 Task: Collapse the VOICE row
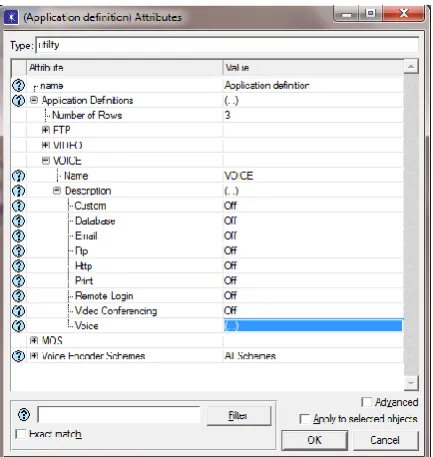tap(46, 161)
